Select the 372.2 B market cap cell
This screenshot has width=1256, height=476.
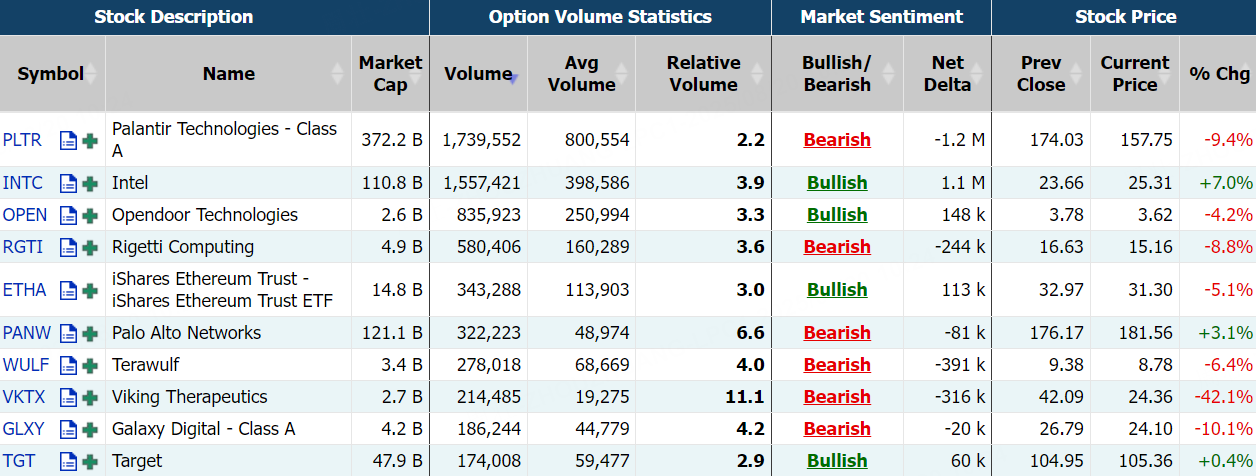[390, 140]
